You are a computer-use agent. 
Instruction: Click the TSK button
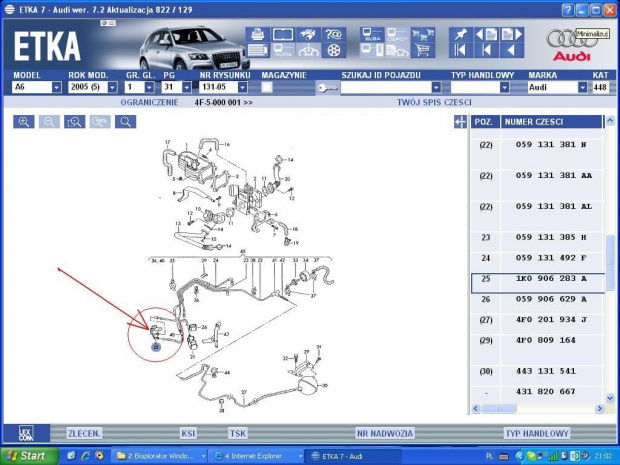[238, 433]
